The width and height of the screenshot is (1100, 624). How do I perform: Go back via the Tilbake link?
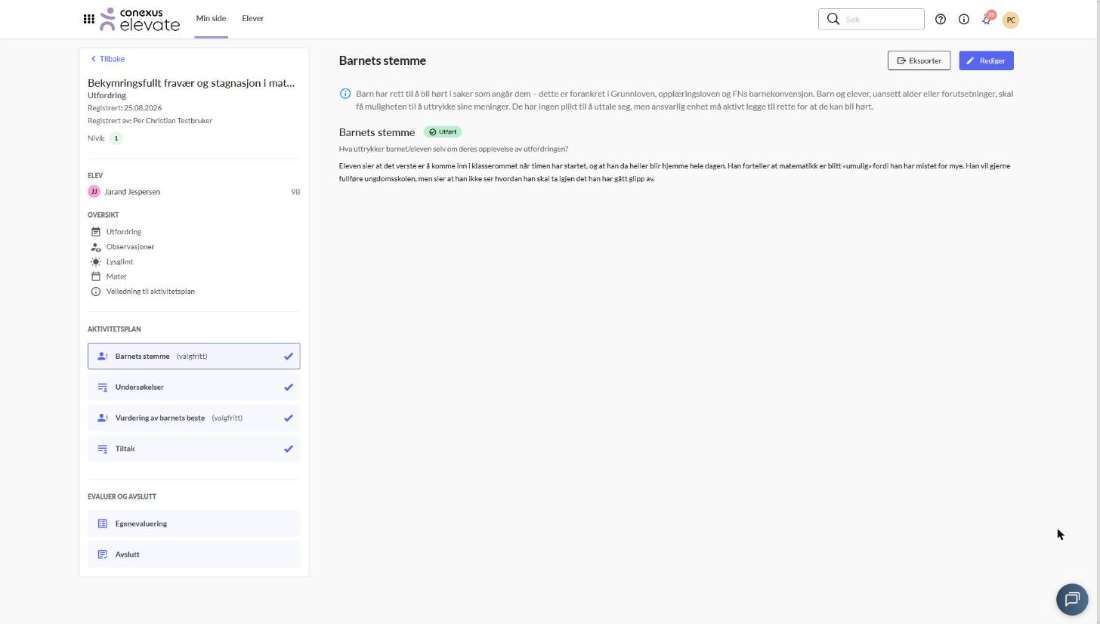click(108, 59)
